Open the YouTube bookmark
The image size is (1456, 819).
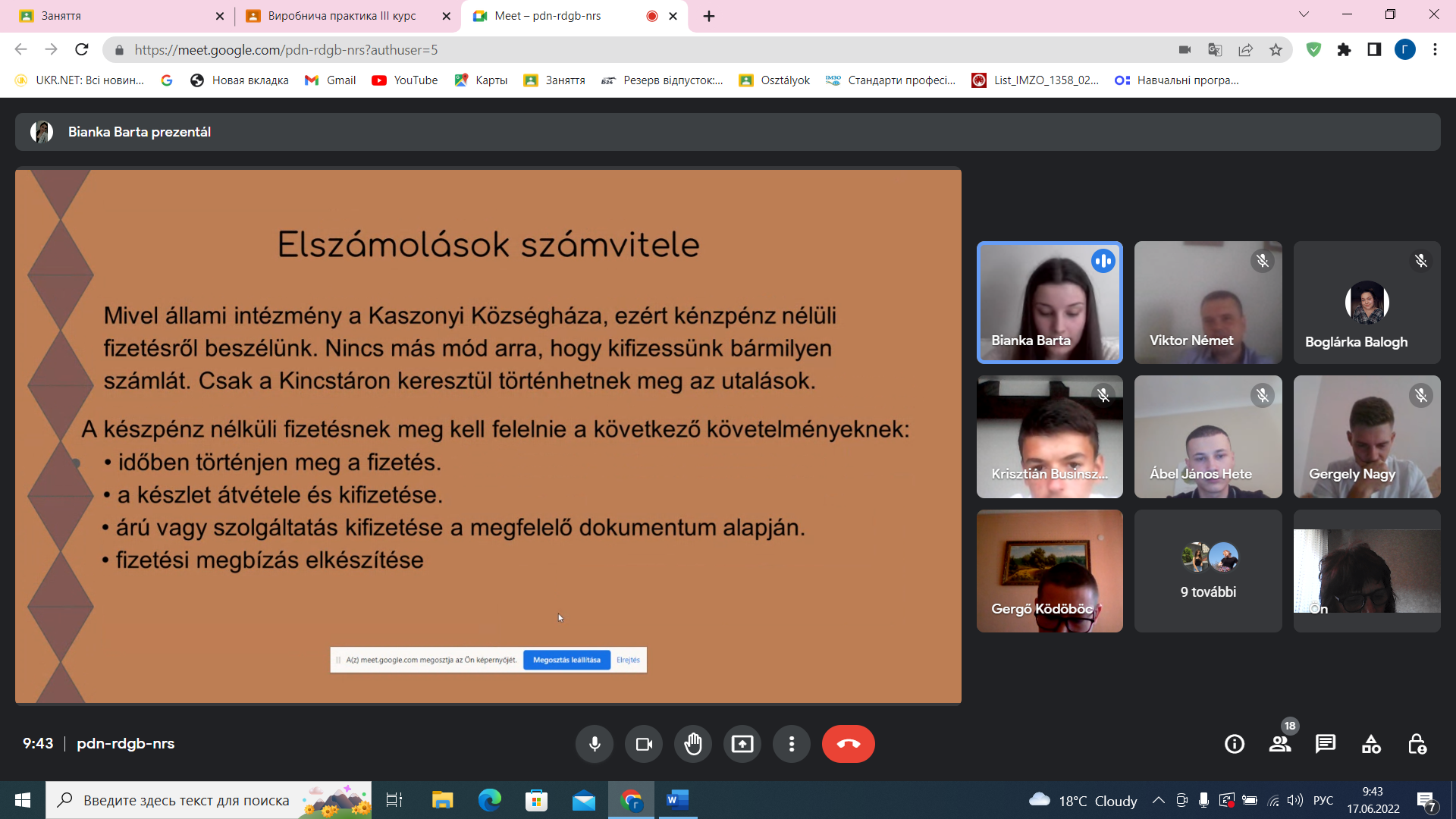tap(405, 80)
